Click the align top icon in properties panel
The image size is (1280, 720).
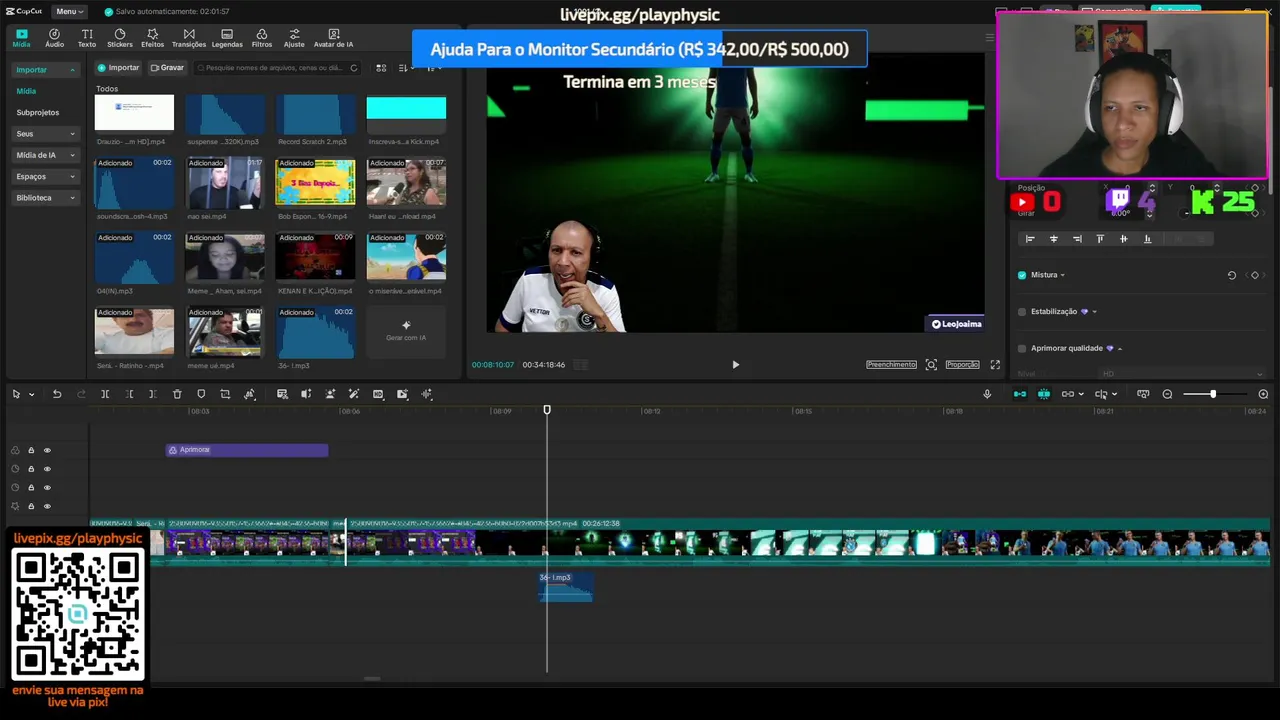click(x=1100, y=239)
